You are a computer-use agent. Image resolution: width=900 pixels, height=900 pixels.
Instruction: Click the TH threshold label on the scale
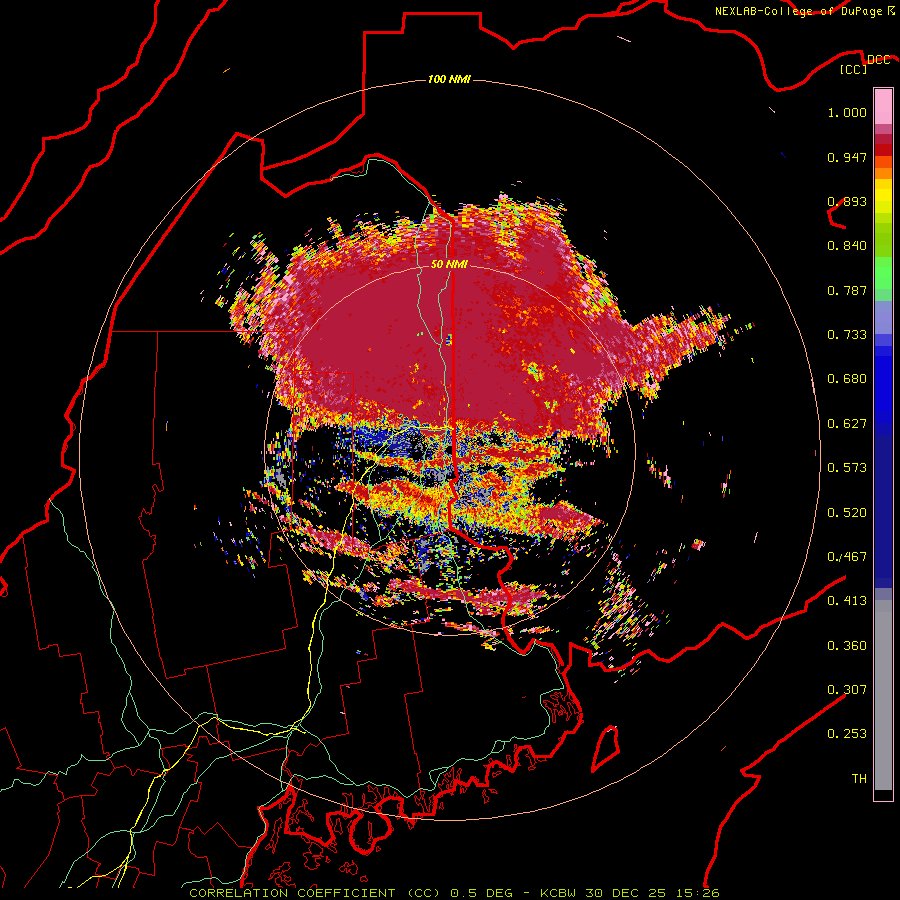pyautogui.click(x=859, y=779)
